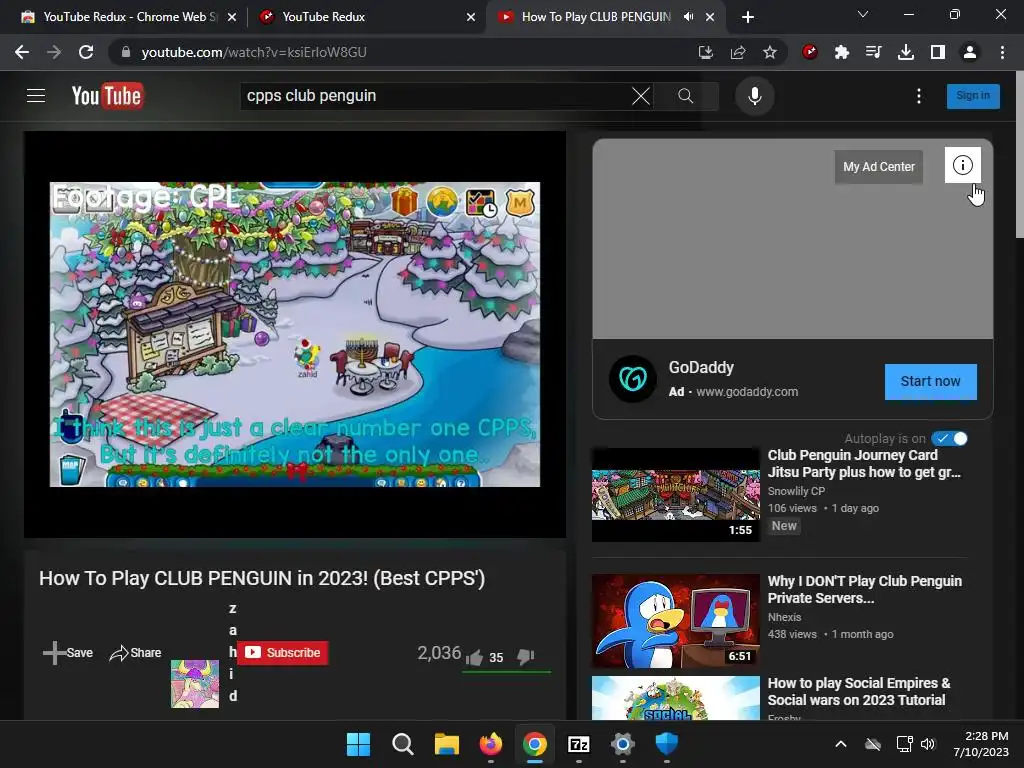Dislike the video with thumbs down
1024x768 pixels.
pos(526,656)
